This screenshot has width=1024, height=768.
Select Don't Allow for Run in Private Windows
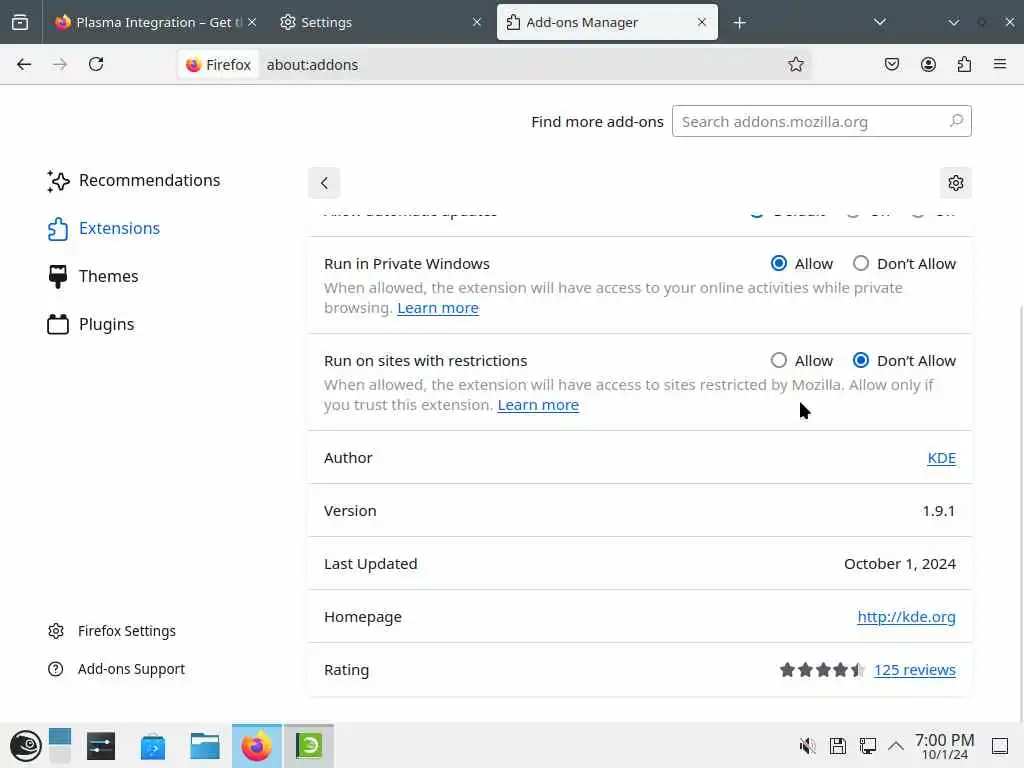tap(861, 263)
